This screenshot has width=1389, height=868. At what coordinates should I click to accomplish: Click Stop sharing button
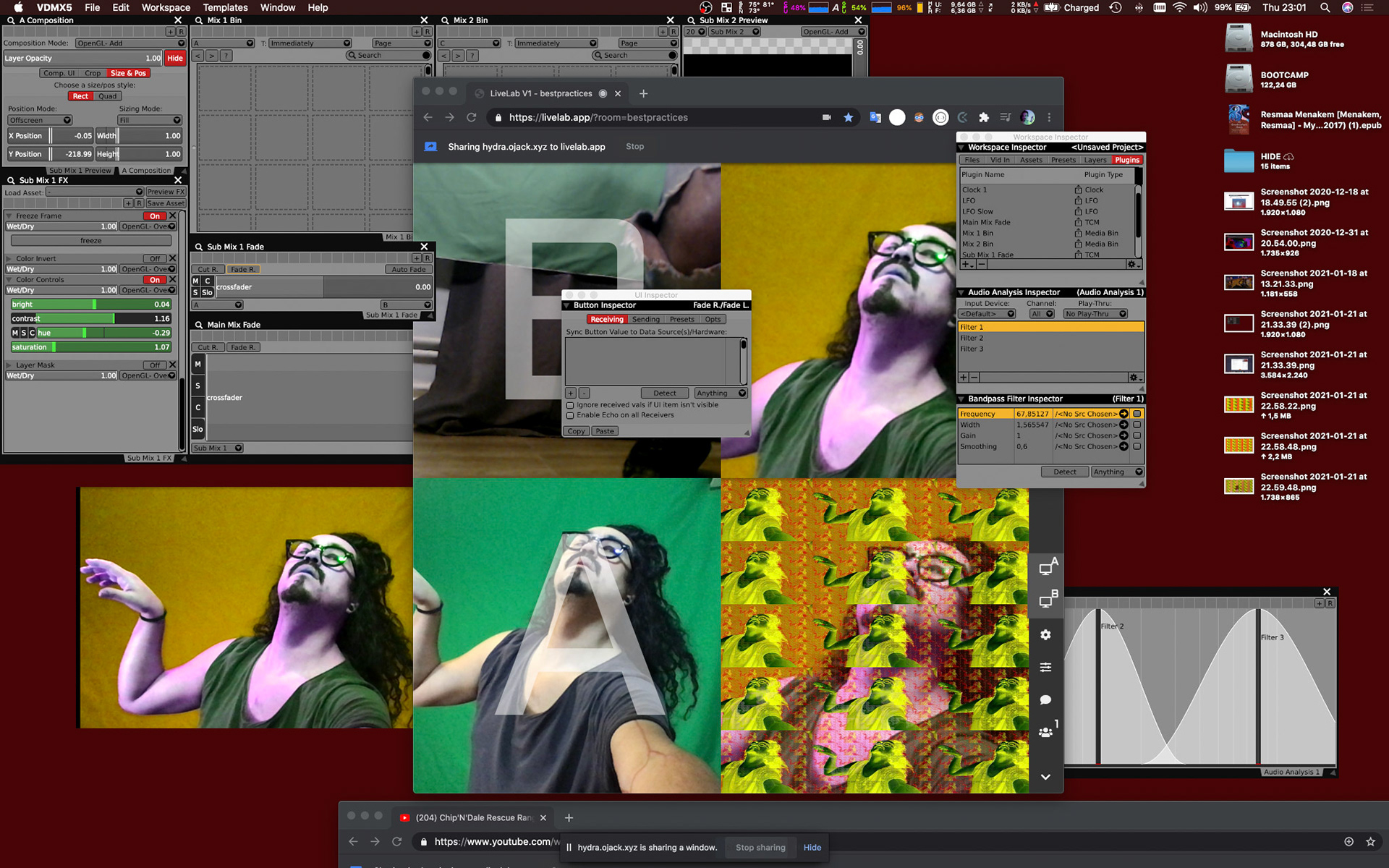(760, 847)
